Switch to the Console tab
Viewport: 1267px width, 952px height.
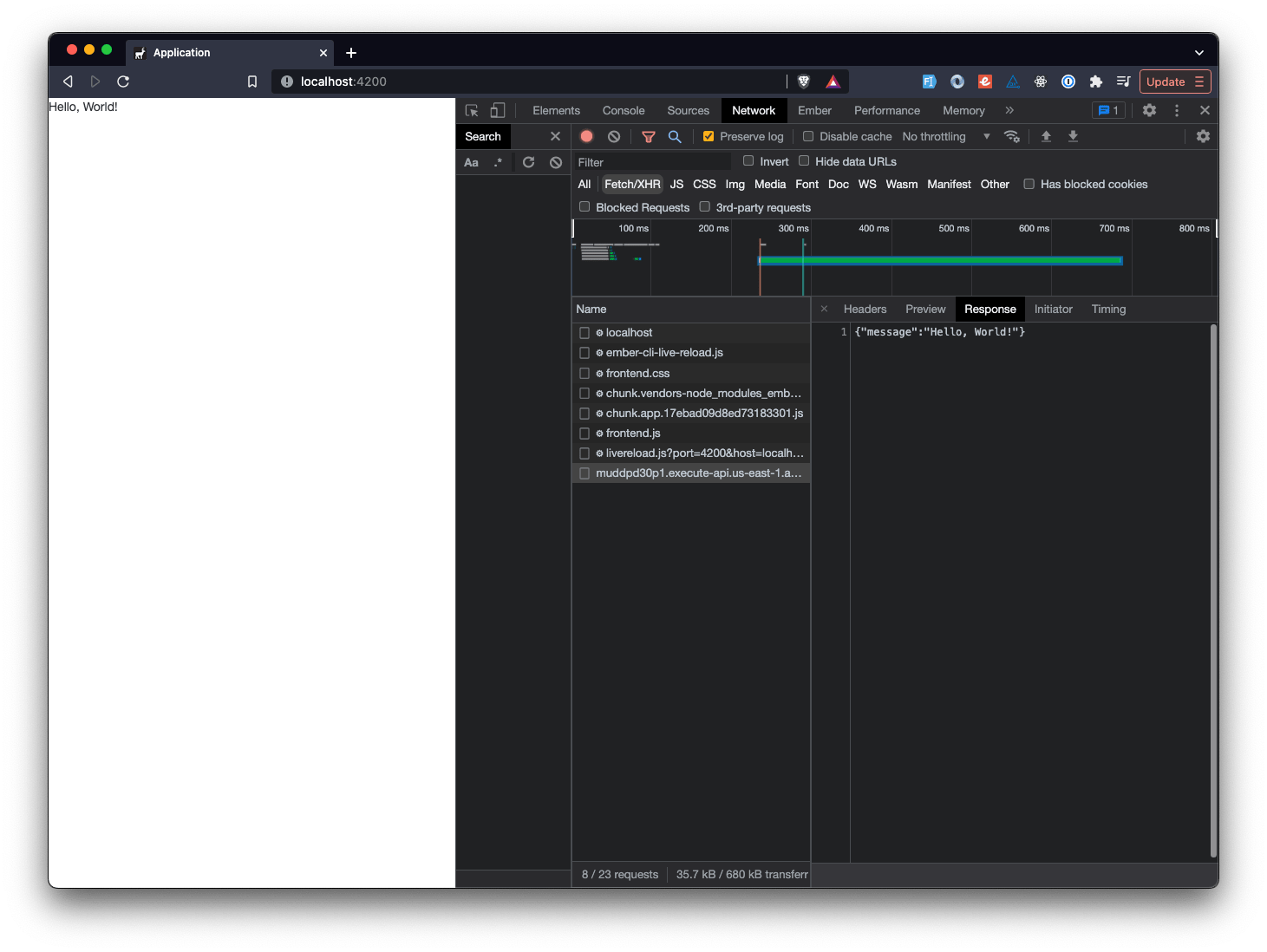623,110
